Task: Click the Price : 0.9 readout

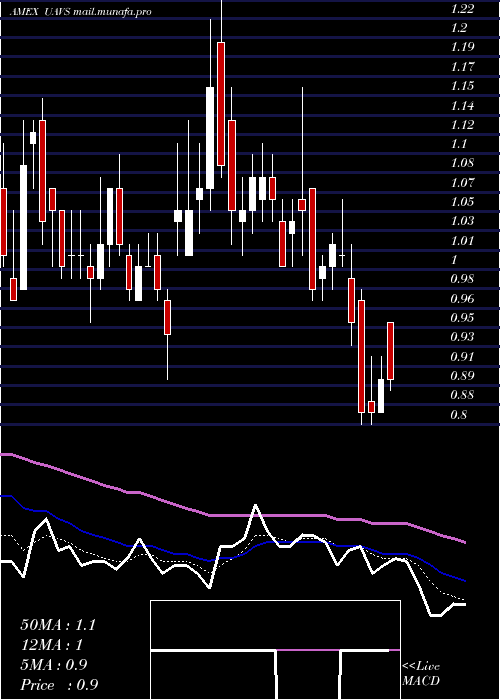Action: pyautogui.click(x=59, y=685)
